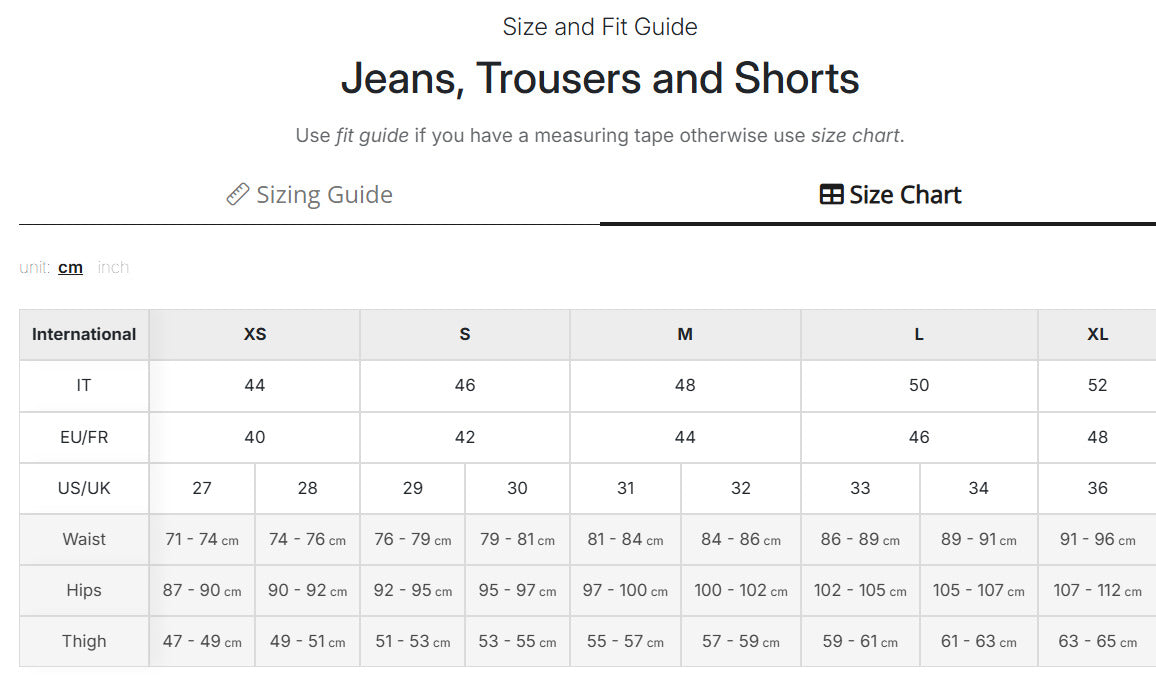The height and width of the screenshot is (676, 1156).
Task: Switch units to inch
Action: tap(113, 268)
